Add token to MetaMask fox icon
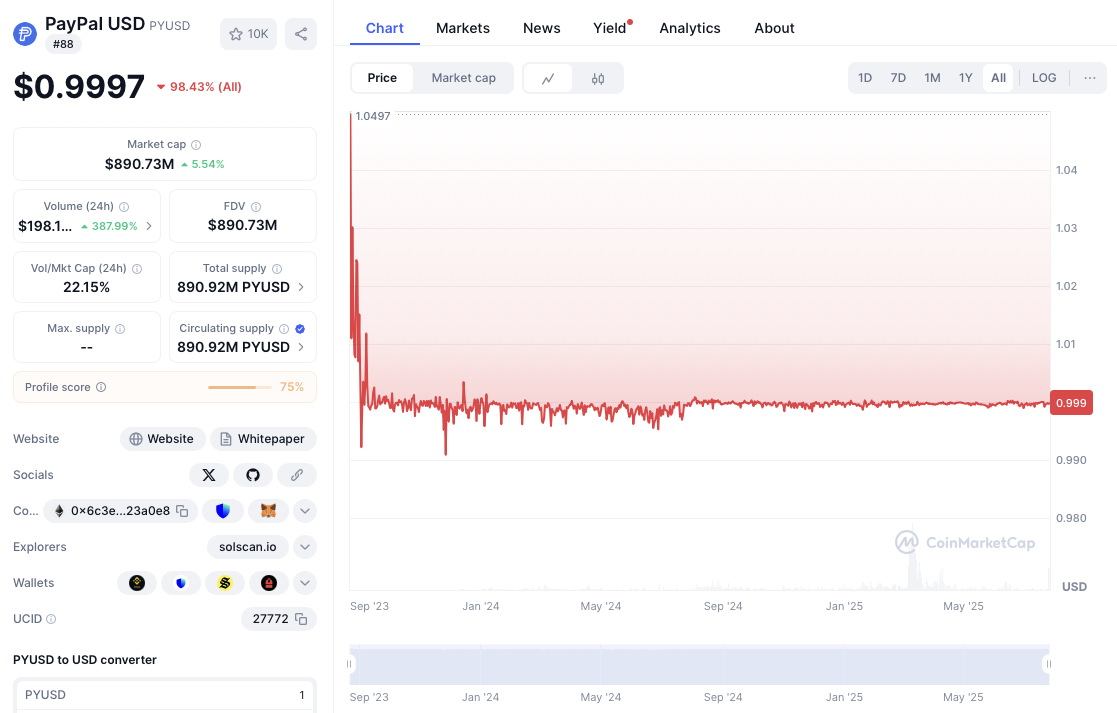Viewport: 1117px width, 713px height. (268, 511)
